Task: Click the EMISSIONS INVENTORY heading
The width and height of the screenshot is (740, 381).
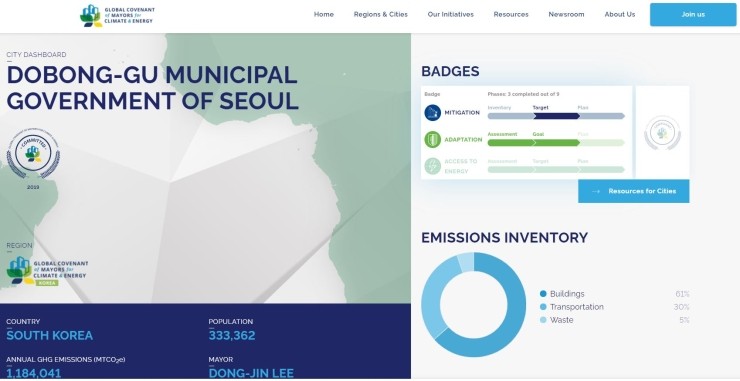Action: [505, 237]
